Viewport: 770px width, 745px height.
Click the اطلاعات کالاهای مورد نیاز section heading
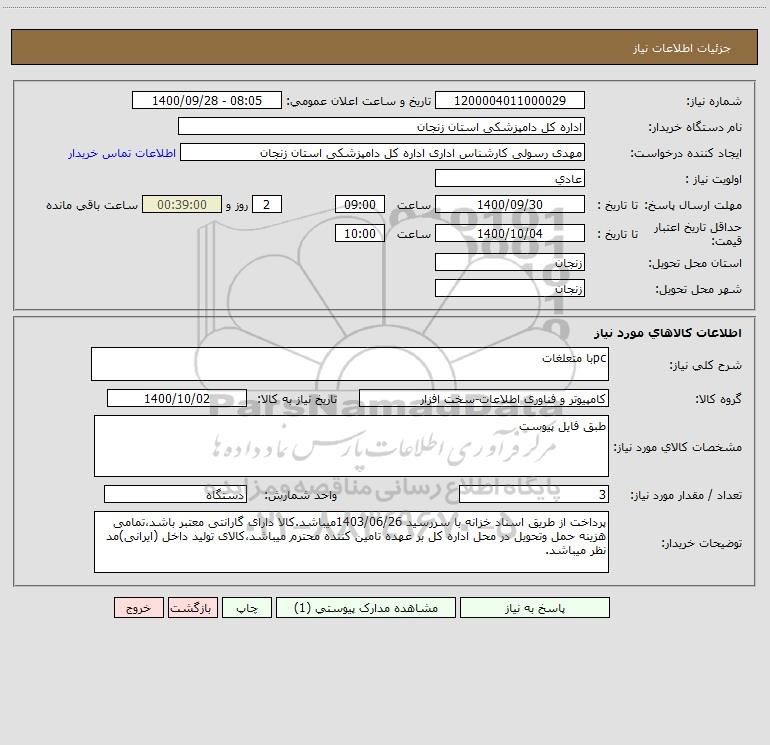click(668, 333)
